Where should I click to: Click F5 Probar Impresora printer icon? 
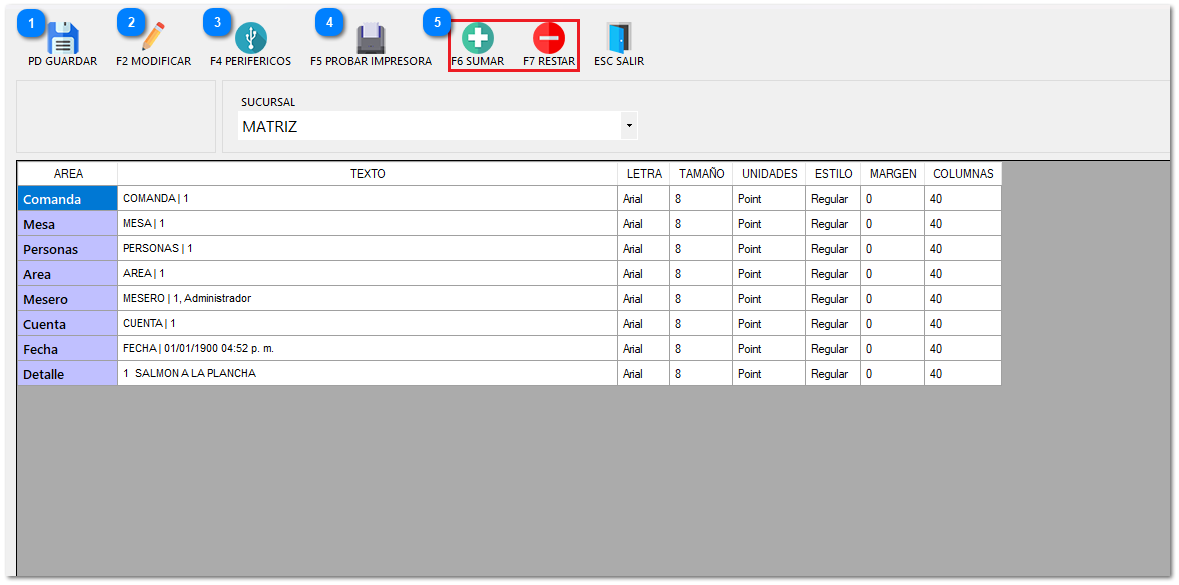(x=371, y=39)
